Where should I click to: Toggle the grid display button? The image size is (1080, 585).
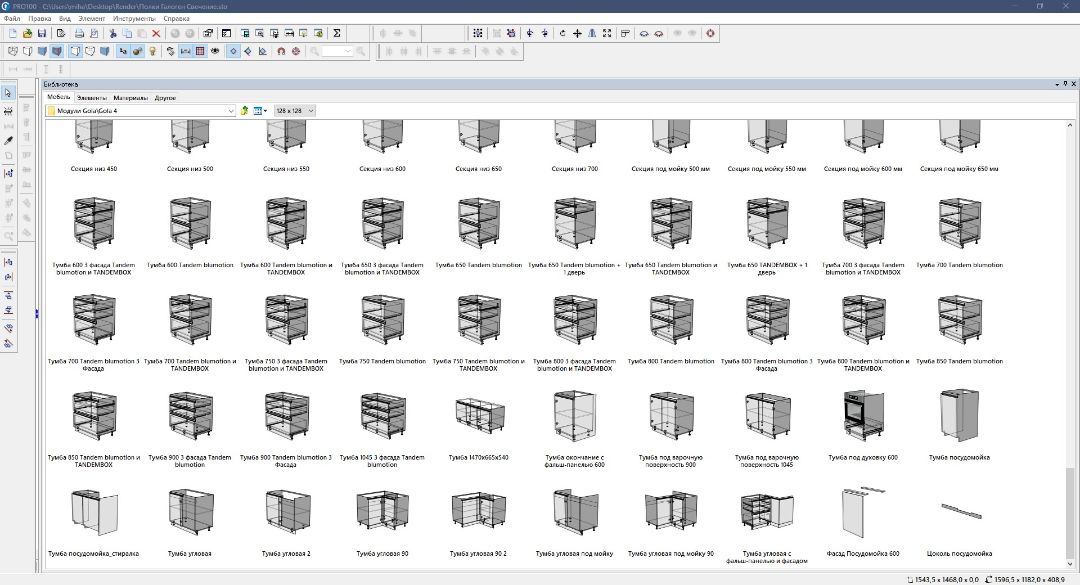pos(200,51)
